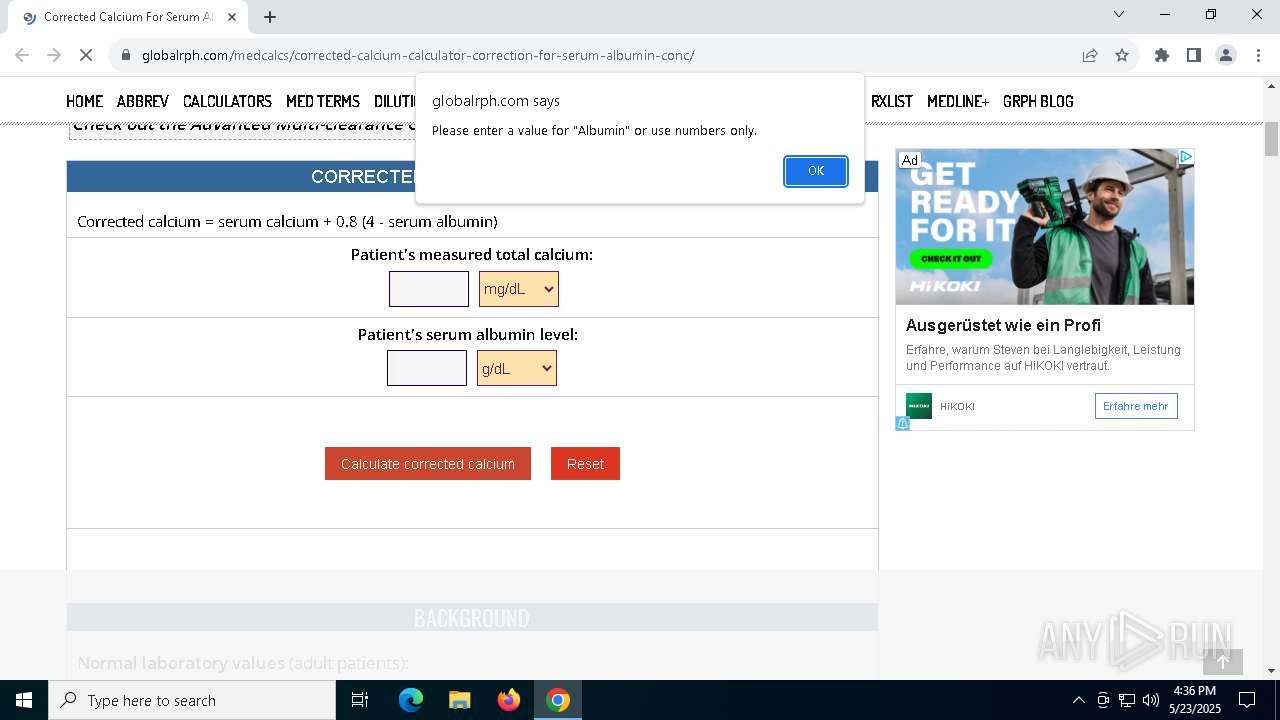The width and height of the screenshot is (1280, 720).
Task: Click the site lock icon in address bar
Action: tap(126, 55)
